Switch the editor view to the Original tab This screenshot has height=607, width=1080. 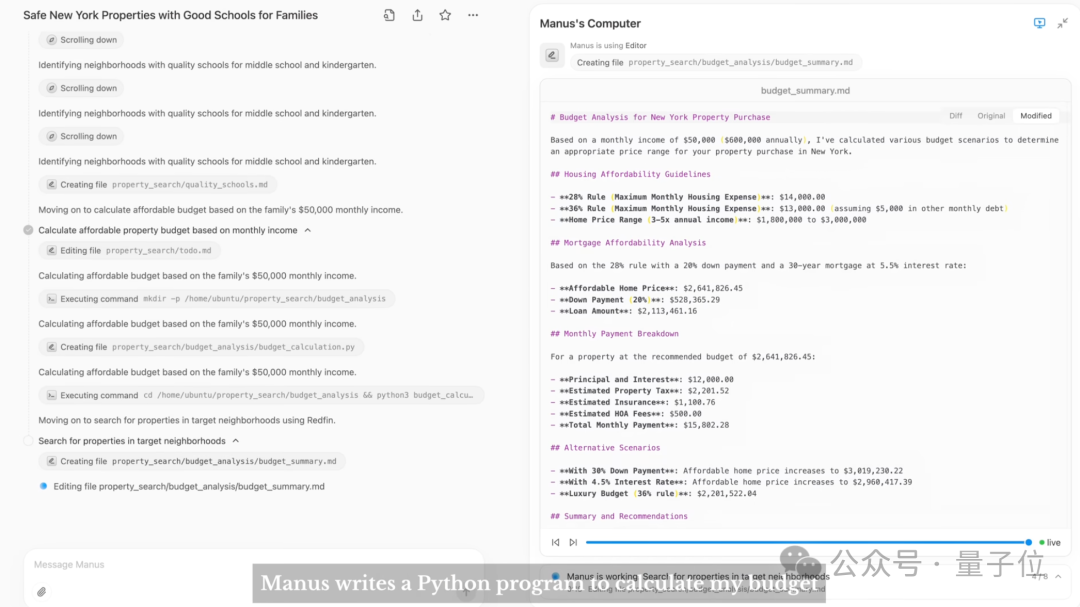991,116
